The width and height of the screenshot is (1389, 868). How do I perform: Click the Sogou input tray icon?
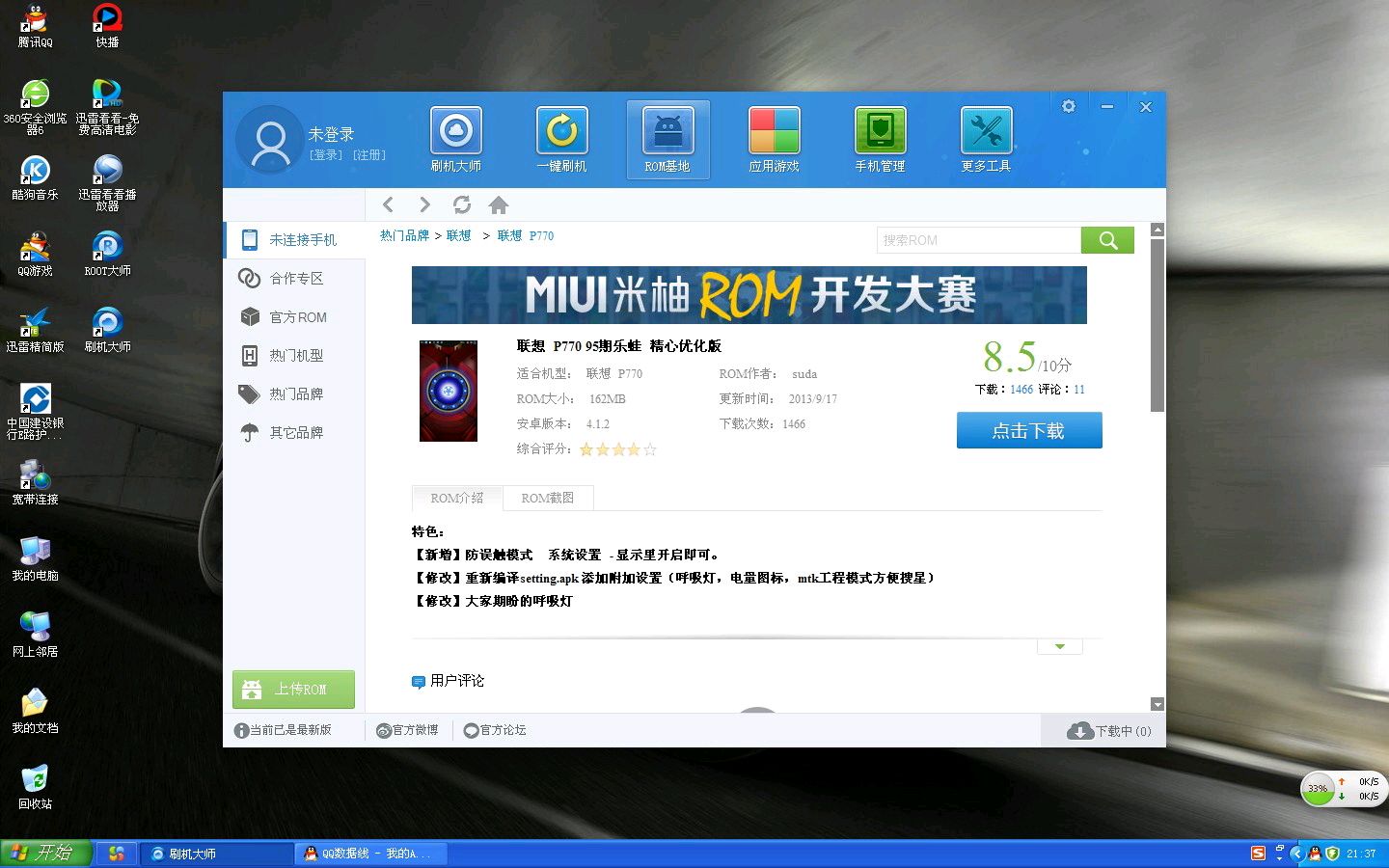(1258, 854)
